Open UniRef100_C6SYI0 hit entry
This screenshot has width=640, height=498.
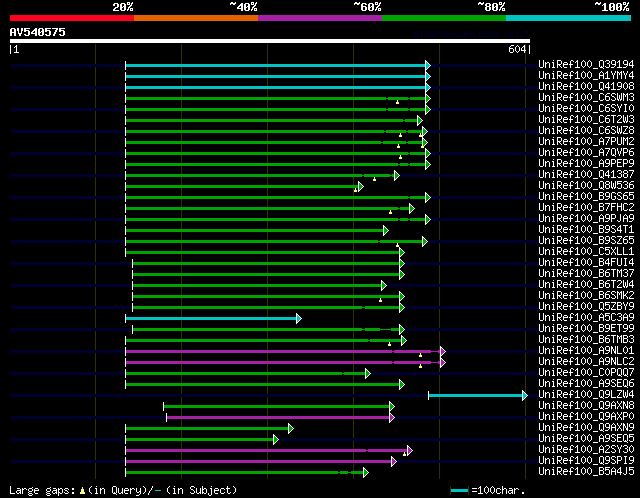pyautogui.click(x=586, y=109)
